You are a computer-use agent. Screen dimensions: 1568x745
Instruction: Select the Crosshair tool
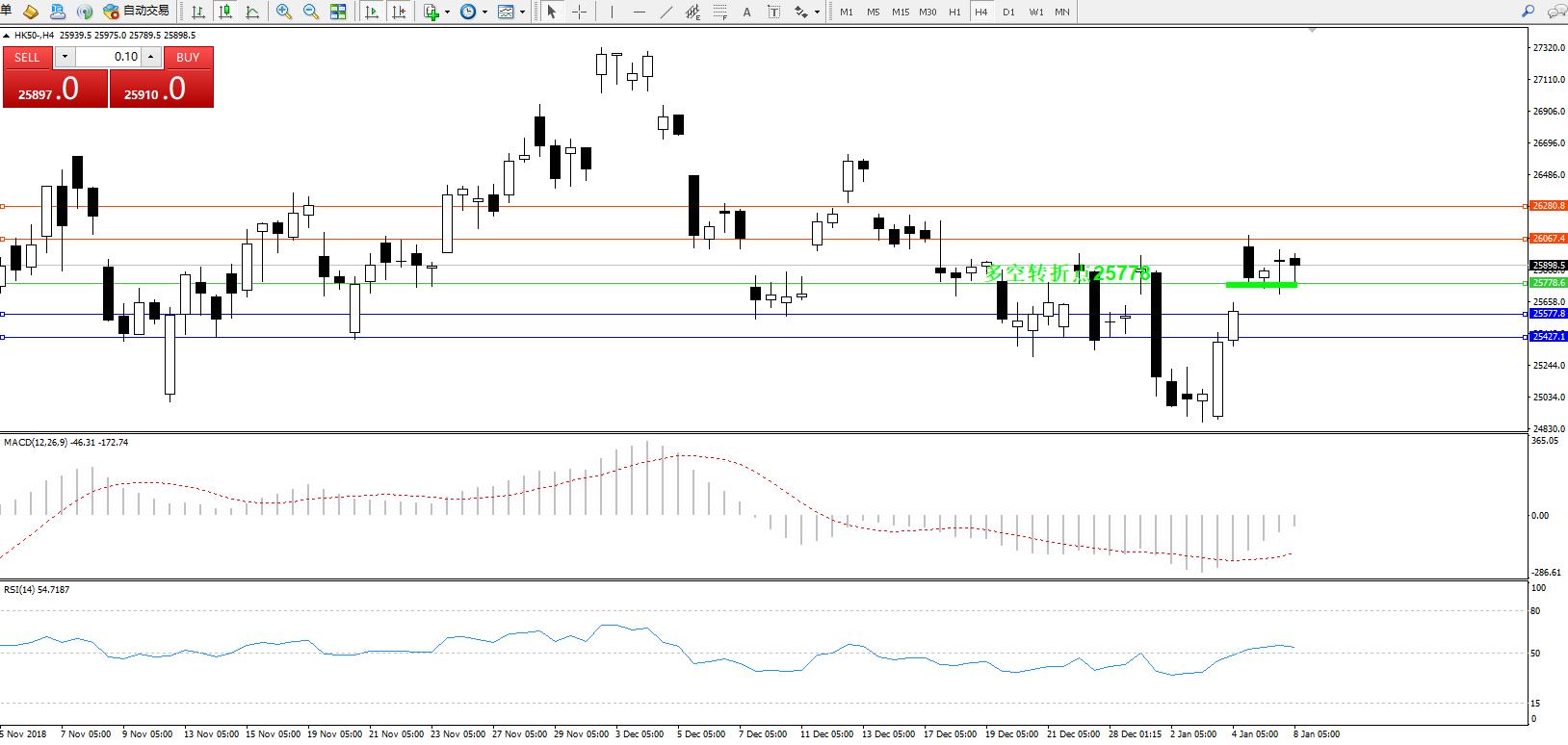(579, 12)
